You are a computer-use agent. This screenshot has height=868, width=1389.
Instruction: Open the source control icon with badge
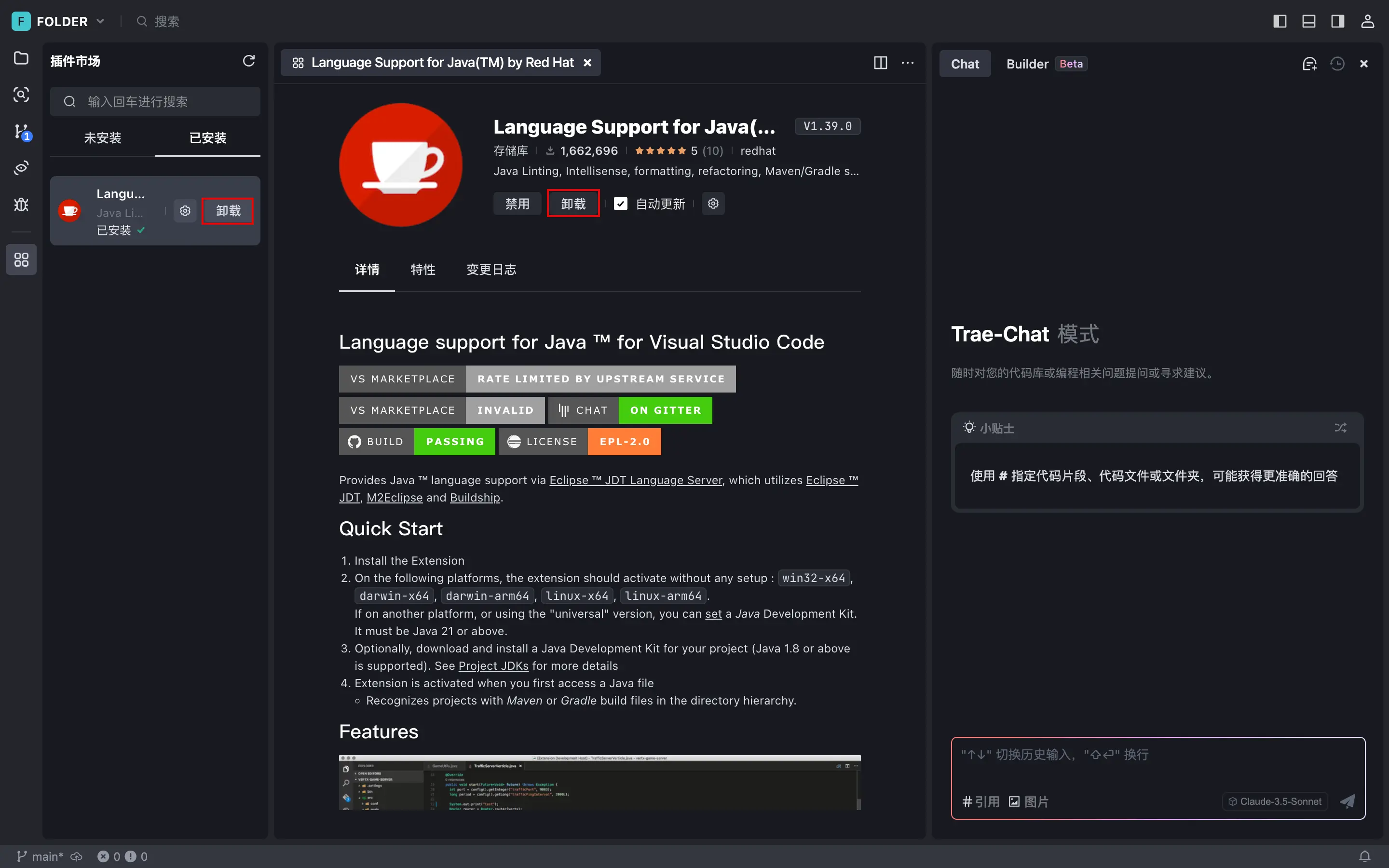21,132
